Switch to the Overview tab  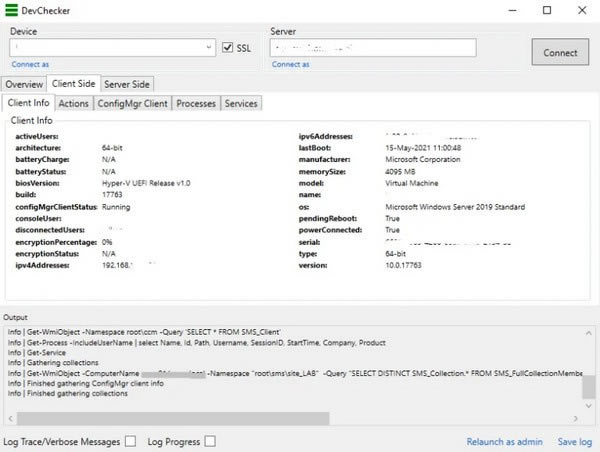pos(24,84)
